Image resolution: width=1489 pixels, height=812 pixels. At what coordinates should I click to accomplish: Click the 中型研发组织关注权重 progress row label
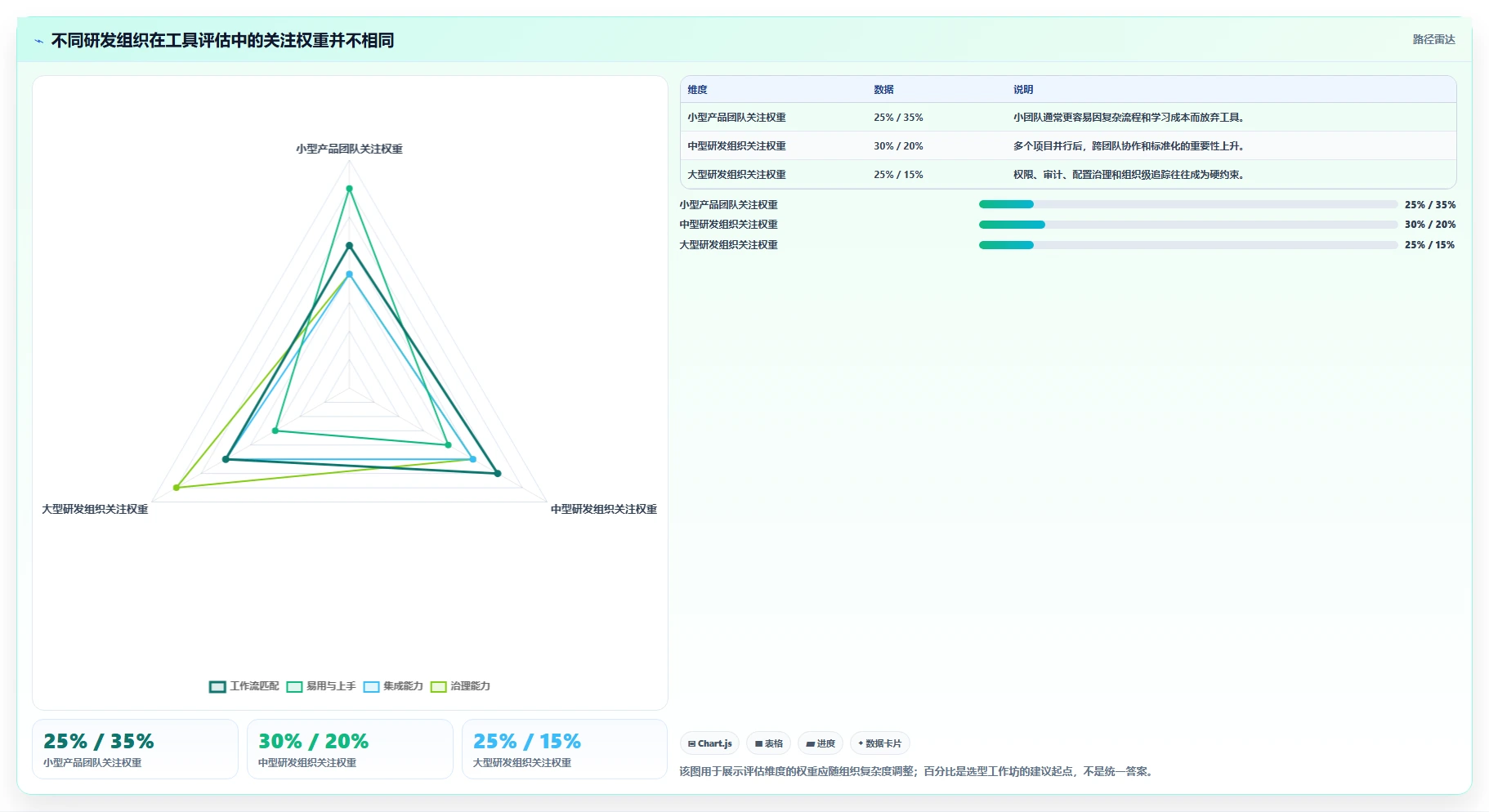click(728, 225)
